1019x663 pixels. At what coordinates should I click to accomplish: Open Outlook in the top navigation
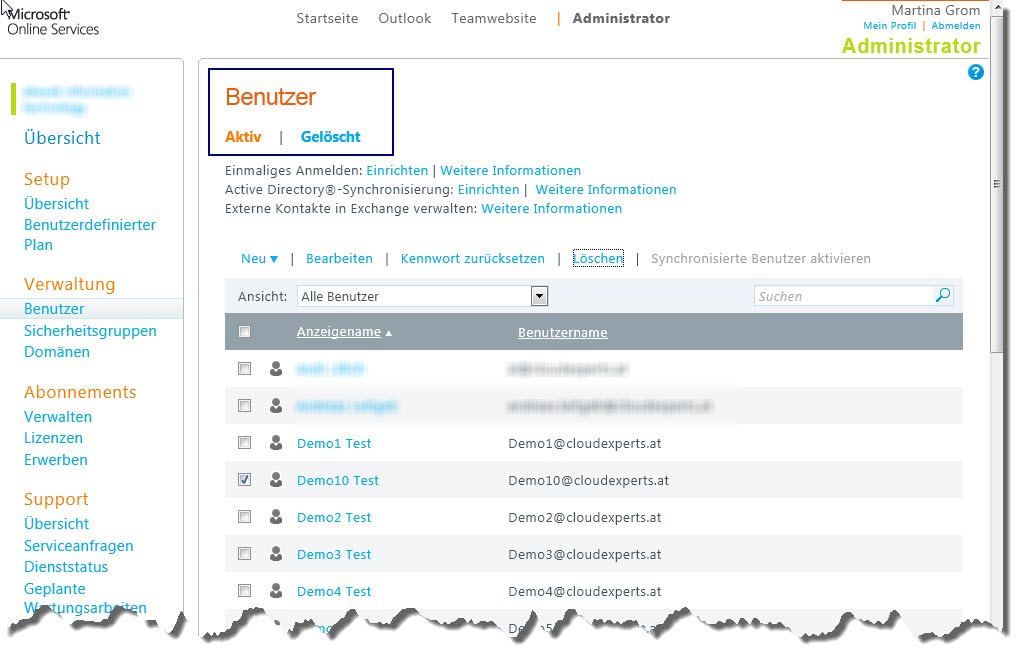click(404, 19)
